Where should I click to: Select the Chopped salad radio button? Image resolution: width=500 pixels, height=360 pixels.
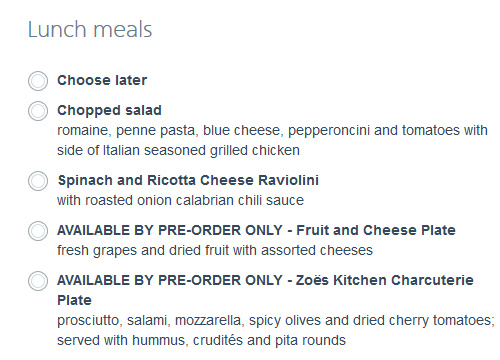[38, 111]
